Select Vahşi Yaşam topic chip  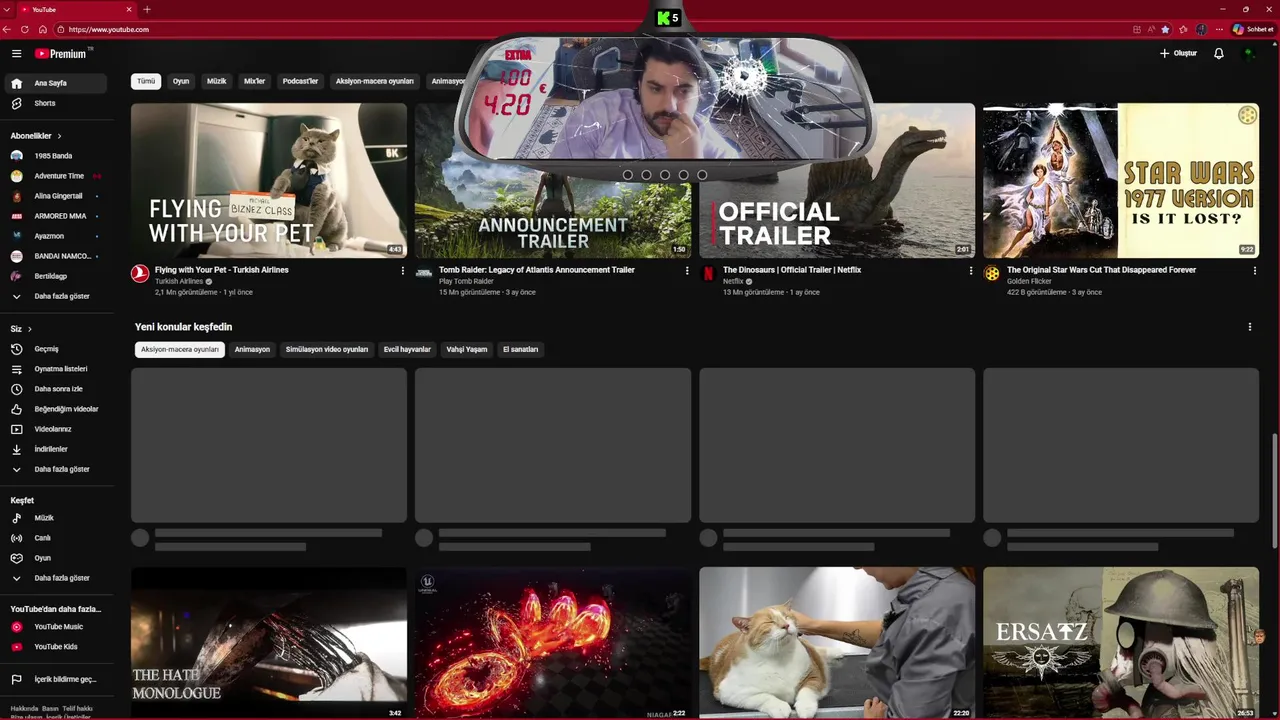tap(467, 349)
